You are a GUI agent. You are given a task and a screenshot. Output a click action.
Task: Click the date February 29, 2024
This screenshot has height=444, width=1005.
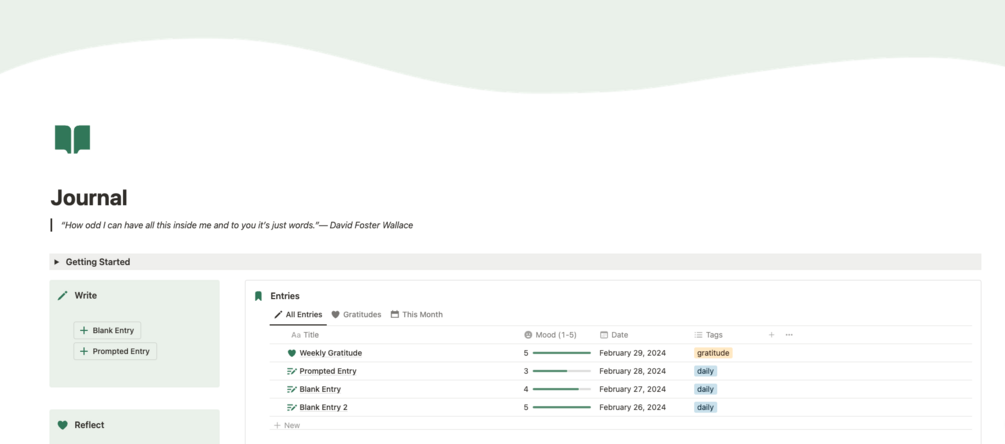(x=633, y=353)
